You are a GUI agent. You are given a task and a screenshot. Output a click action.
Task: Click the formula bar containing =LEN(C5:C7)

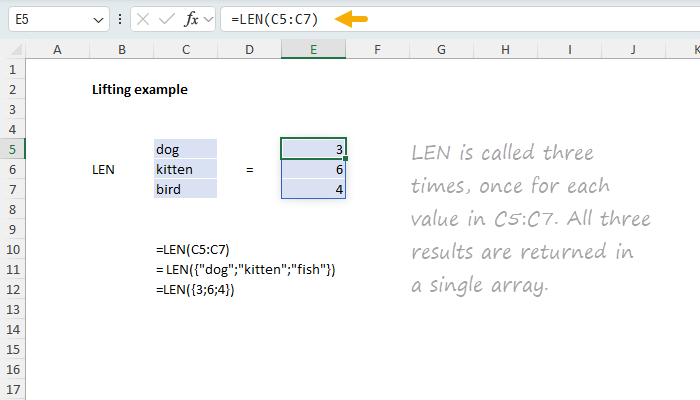tap(450, 19)
